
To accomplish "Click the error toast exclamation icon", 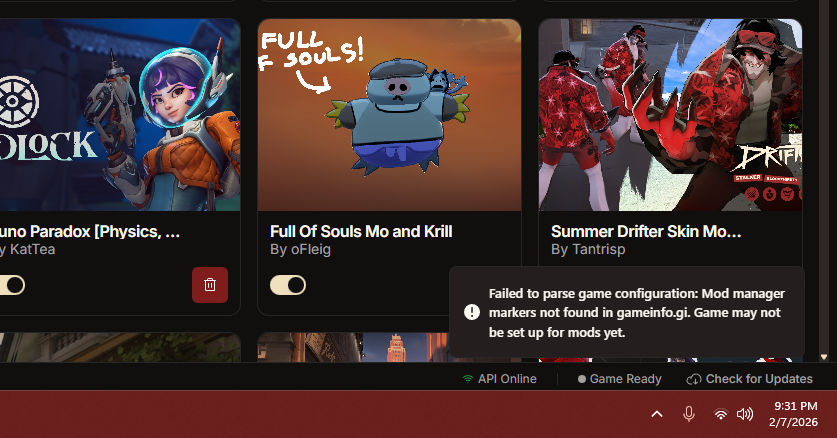I will point(472,312).
